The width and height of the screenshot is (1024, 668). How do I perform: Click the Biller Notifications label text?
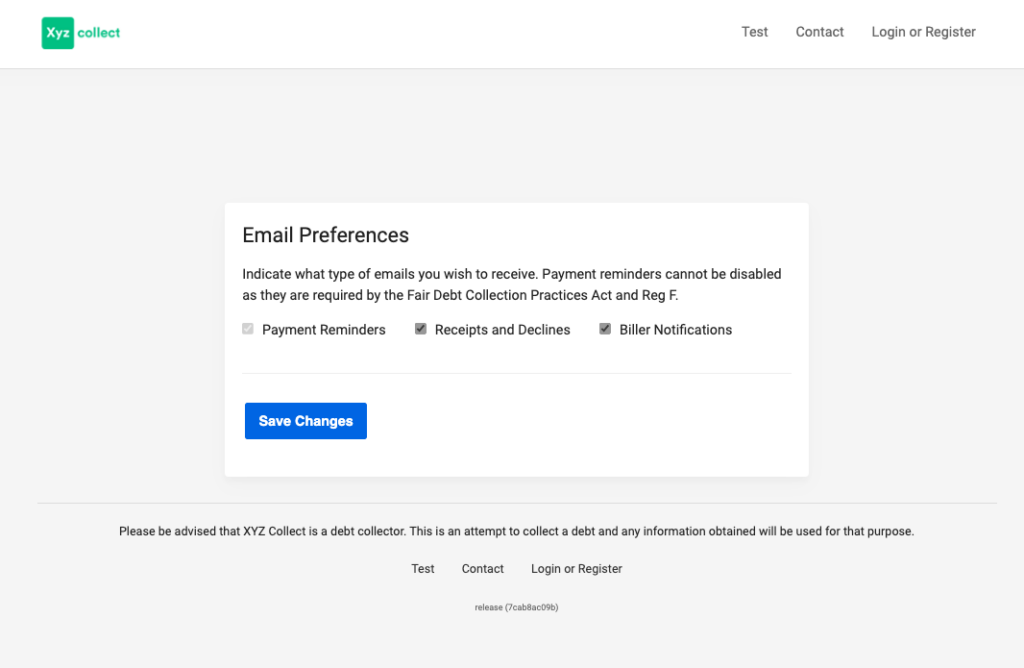tap(676, 330)
